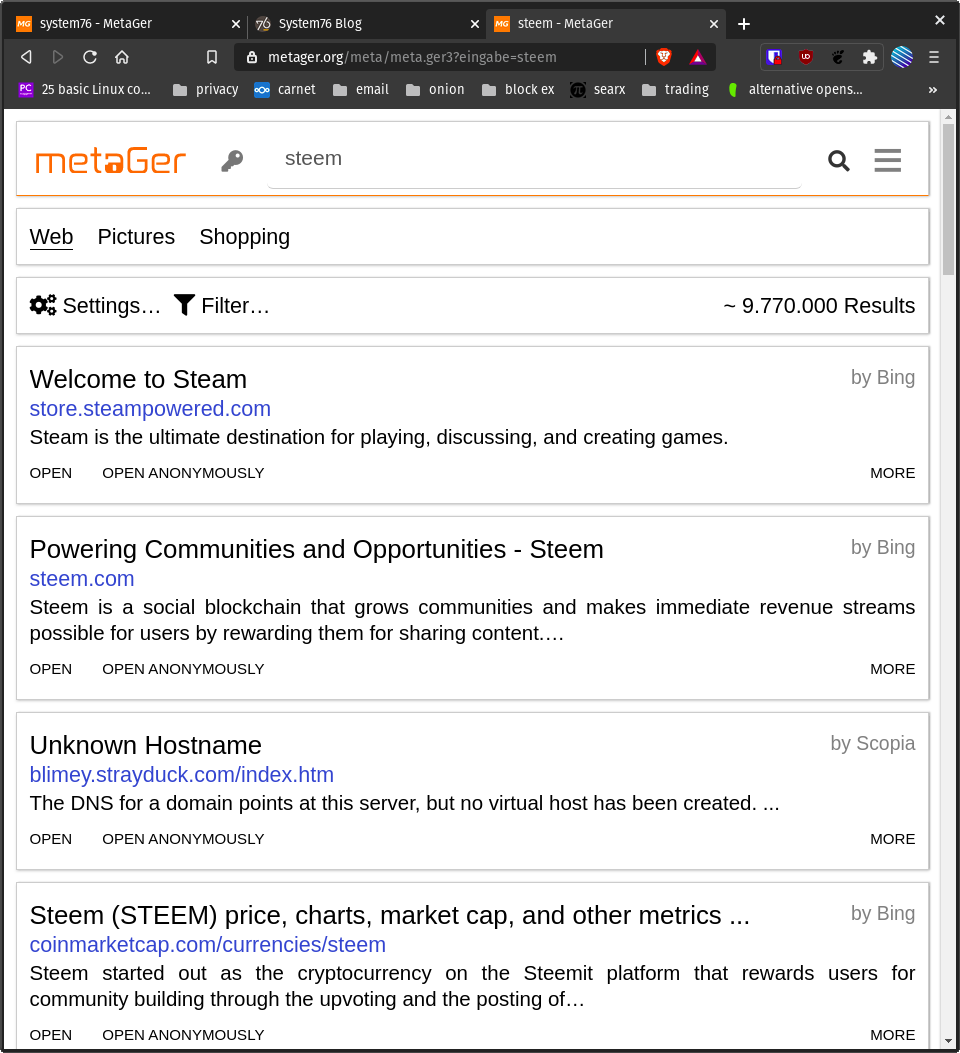Close the system76 - MetaGer tab
Image resolution: width=960 pixels, height=1053 pixels.
click(x=236, y=24)
